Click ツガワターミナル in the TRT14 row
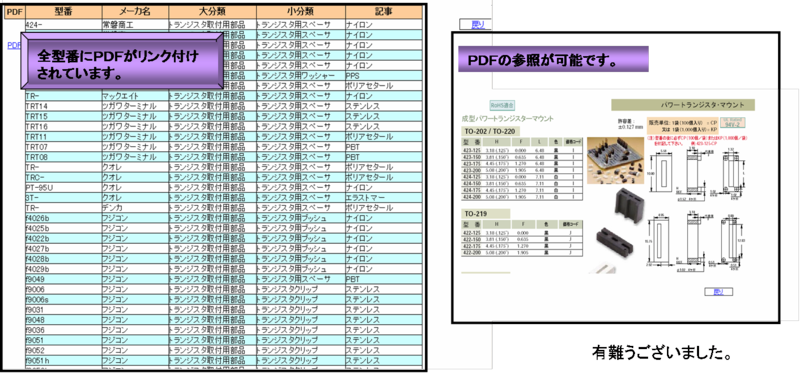The image size is (800, 373). click(x=135, y=106)
